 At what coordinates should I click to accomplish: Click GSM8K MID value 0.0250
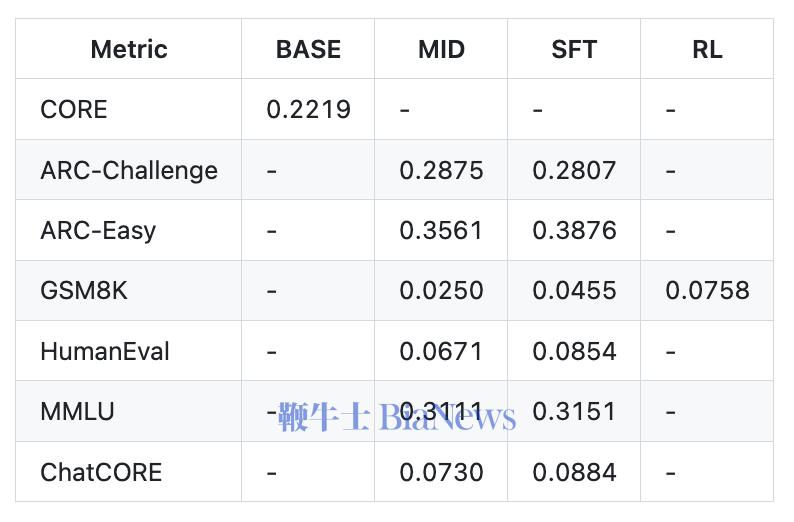click(441, 291)
